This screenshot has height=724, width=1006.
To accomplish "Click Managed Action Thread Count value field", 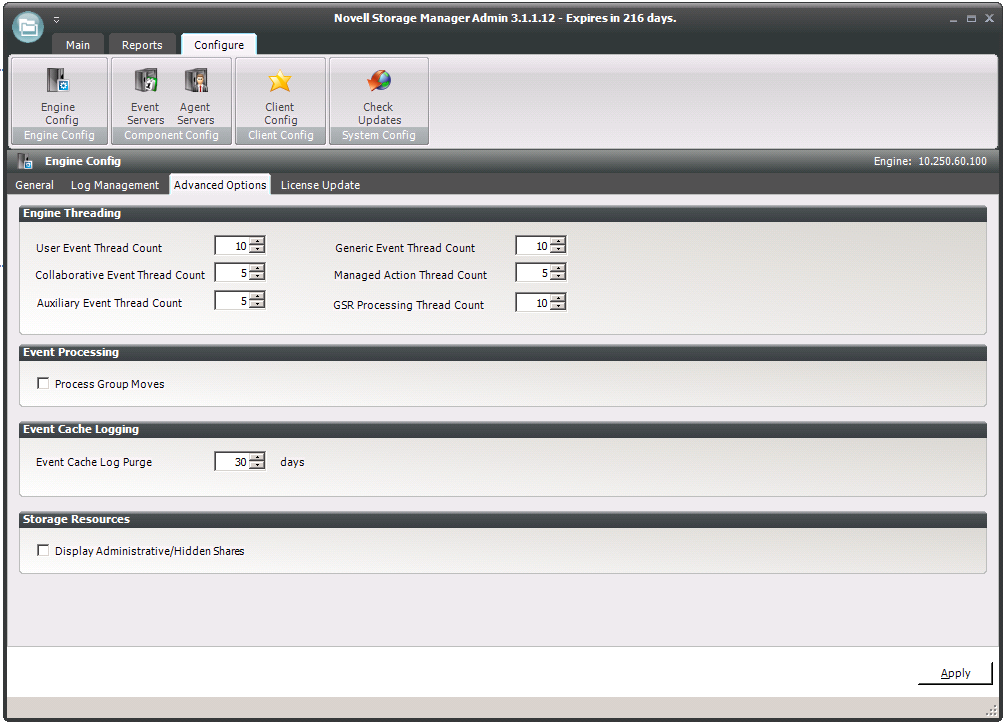I will click(x=533, y=272).
